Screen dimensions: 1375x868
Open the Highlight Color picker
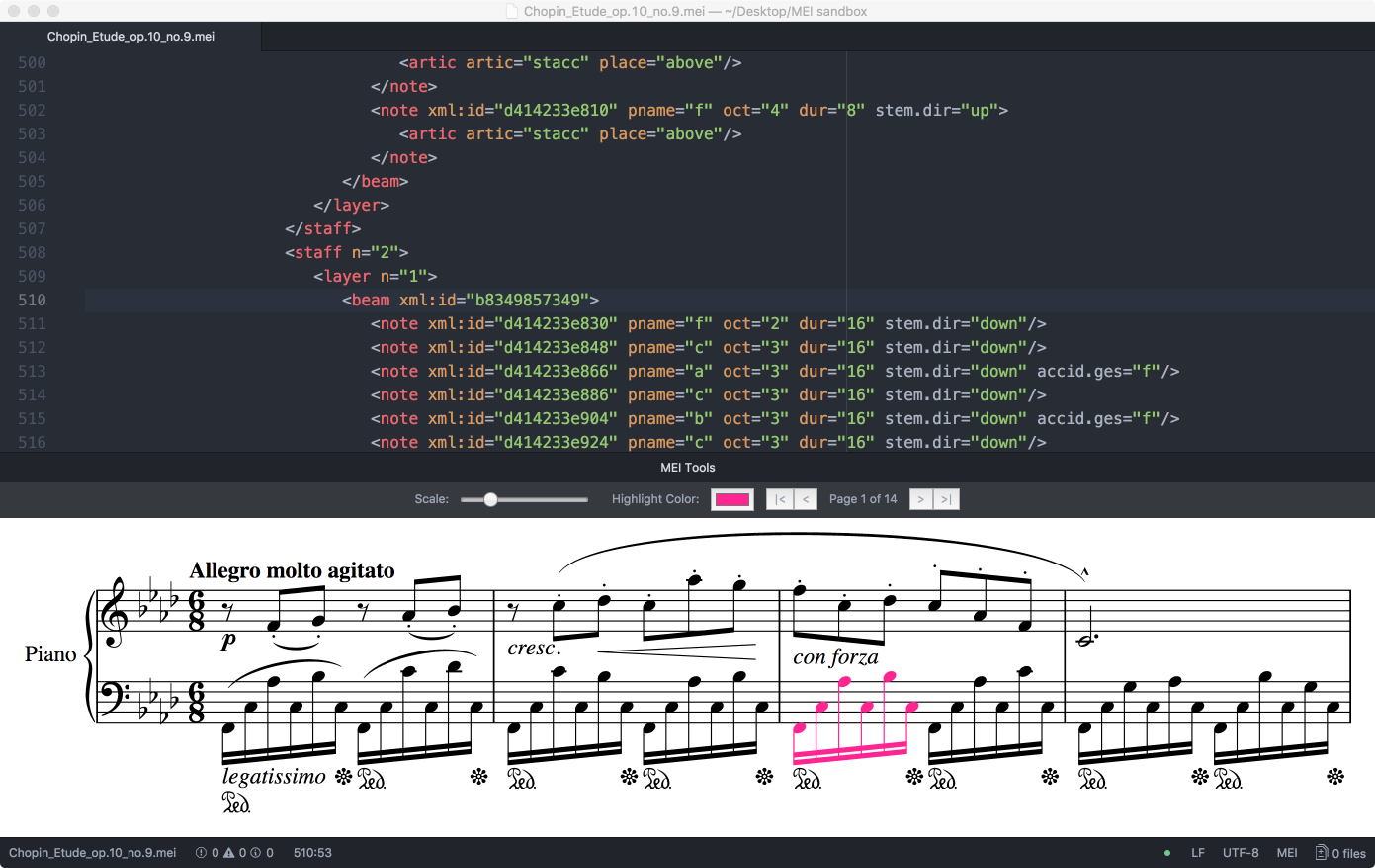732,499
